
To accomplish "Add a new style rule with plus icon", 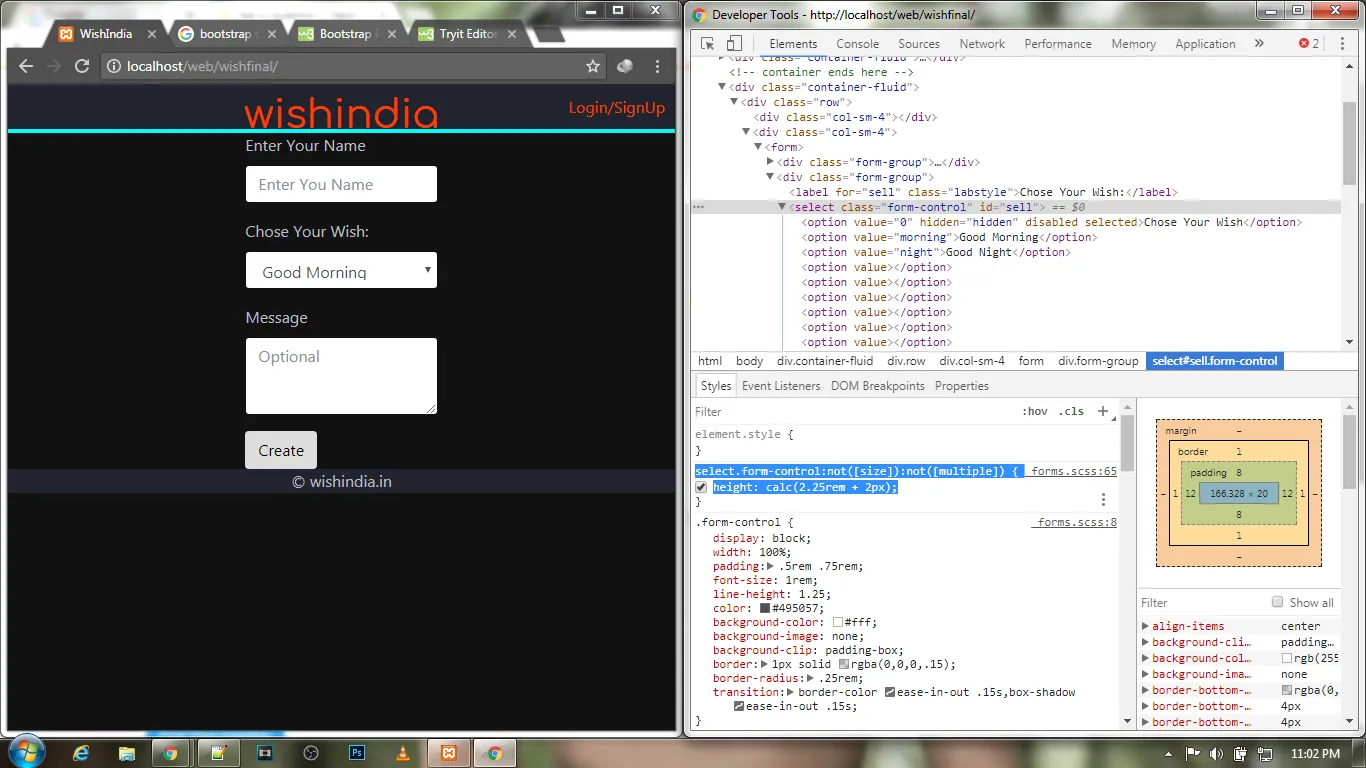I will 1103,411.
